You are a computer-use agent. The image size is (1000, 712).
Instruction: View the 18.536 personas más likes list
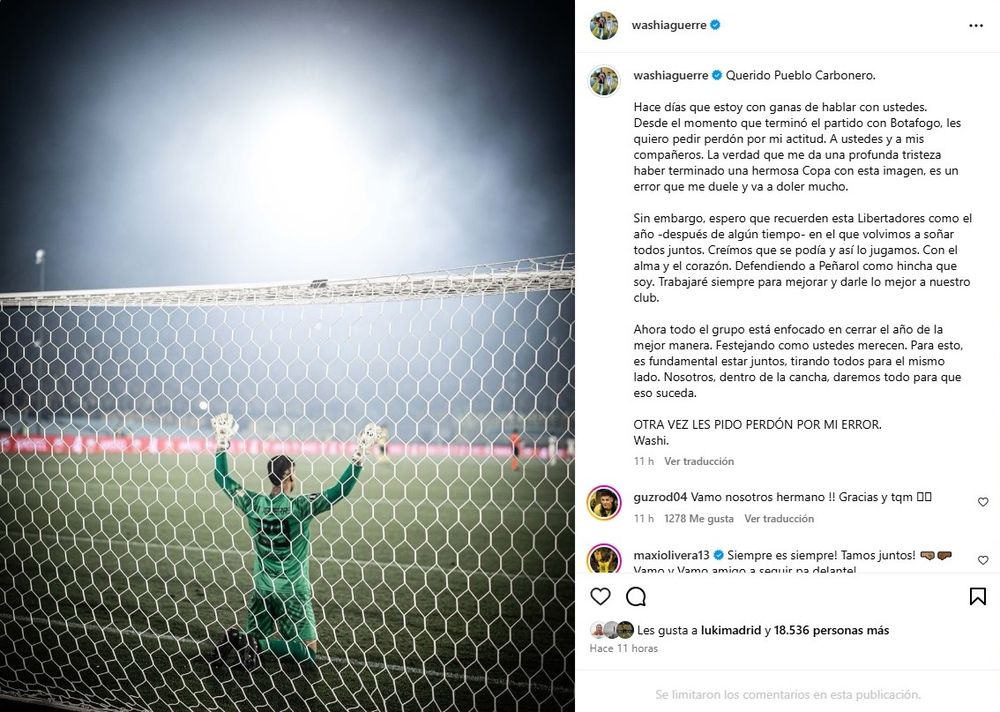pyautogui.click(x=831, y=630)
